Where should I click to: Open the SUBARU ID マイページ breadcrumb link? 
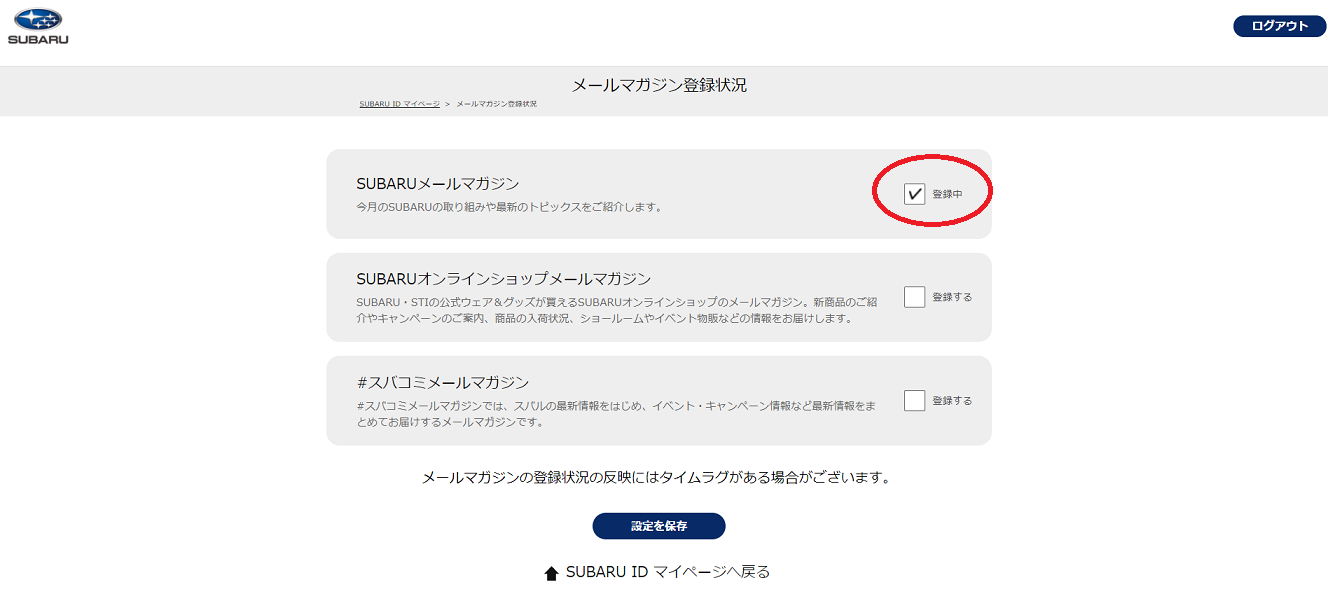tap(399, 104)
